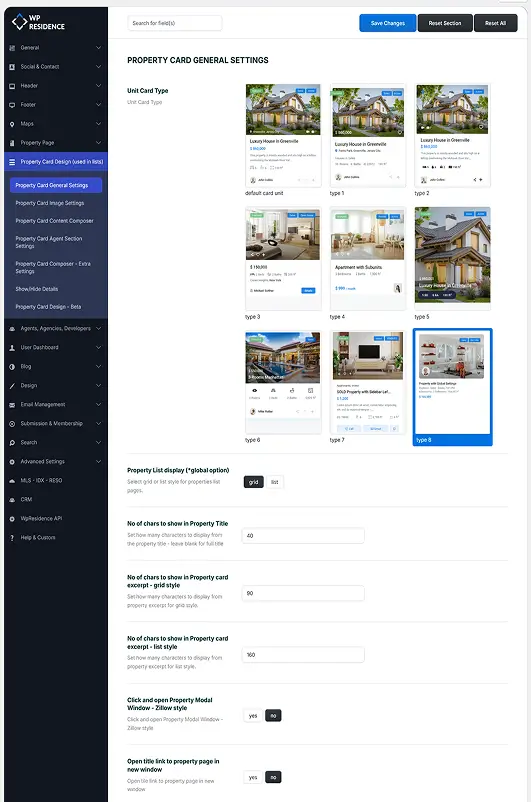Choose yes for open title link in new window
The height and width of the screenshot is (802, 531).
point(253,777)
